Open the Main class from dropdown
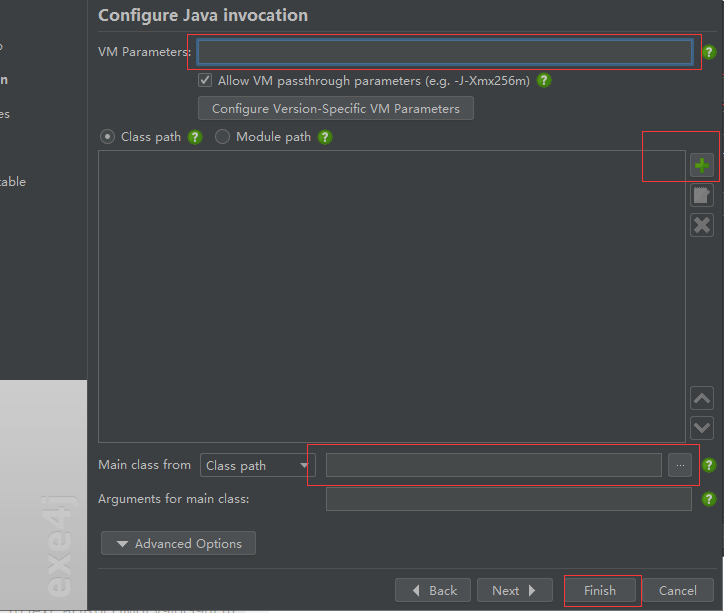This screenshot has height=613, width=724. pyautogui.click(x=258, y=465)
